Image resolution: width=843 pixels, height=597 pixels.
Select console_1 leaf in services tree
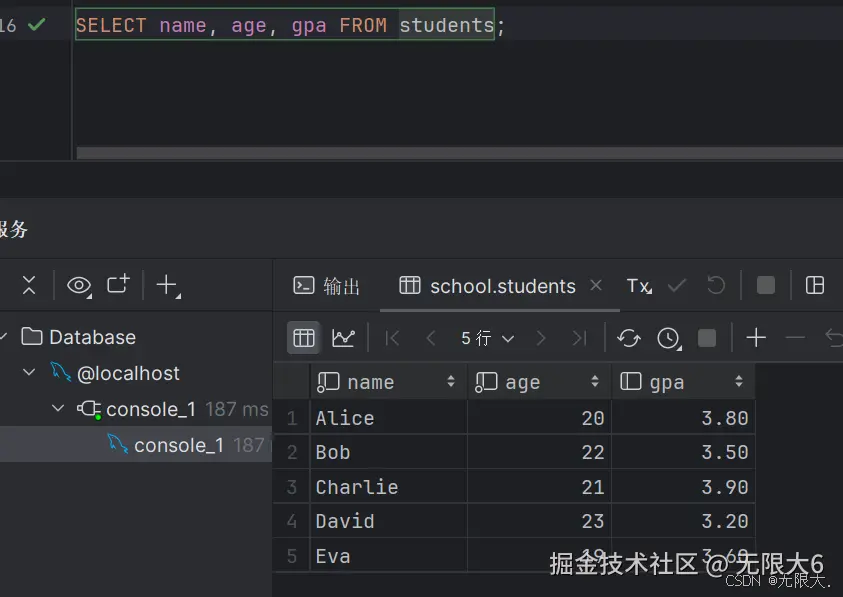point(178,445)
